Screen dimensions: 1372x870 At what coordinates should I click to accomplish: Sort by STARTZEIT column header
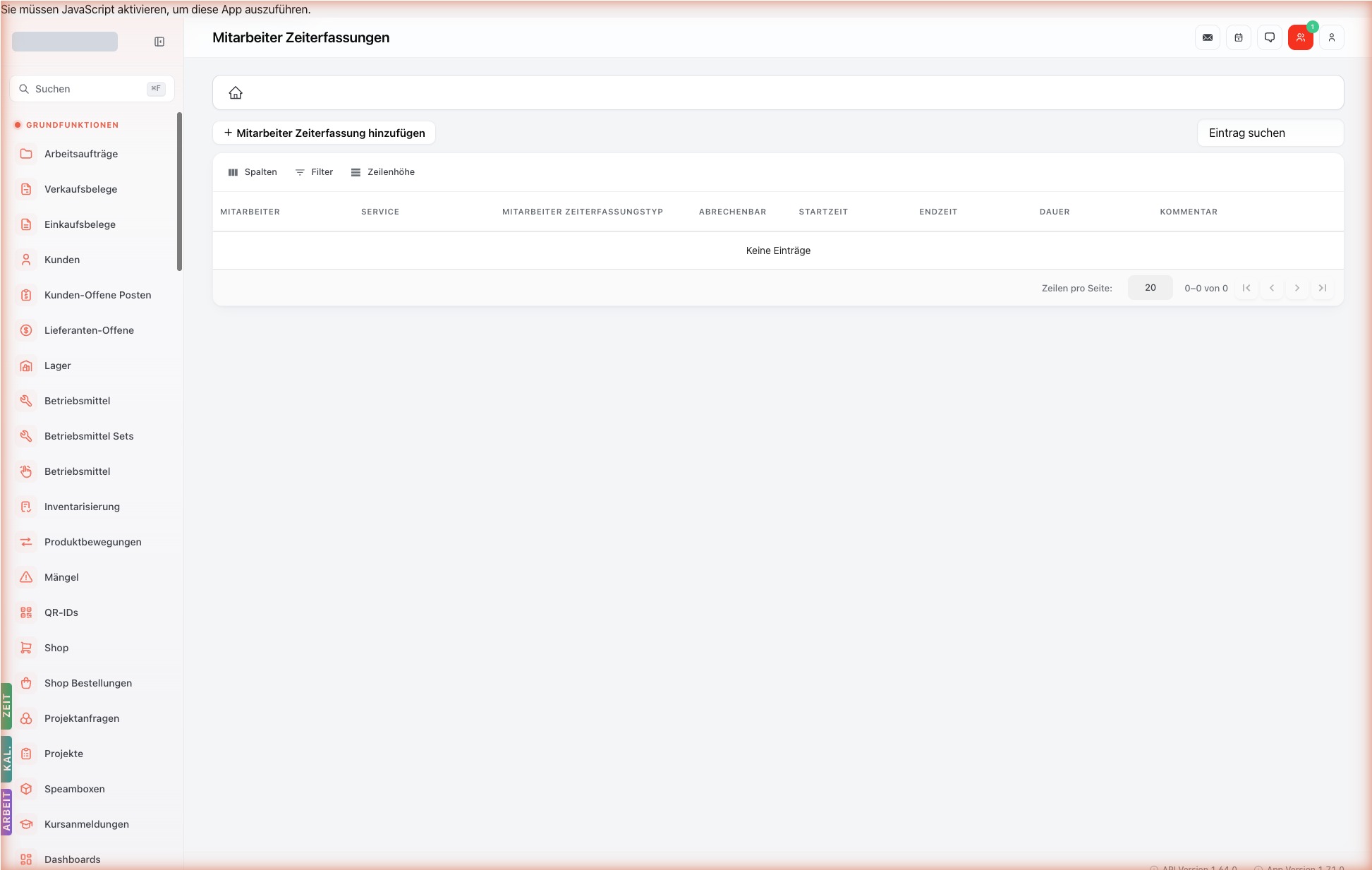point(823,212)
